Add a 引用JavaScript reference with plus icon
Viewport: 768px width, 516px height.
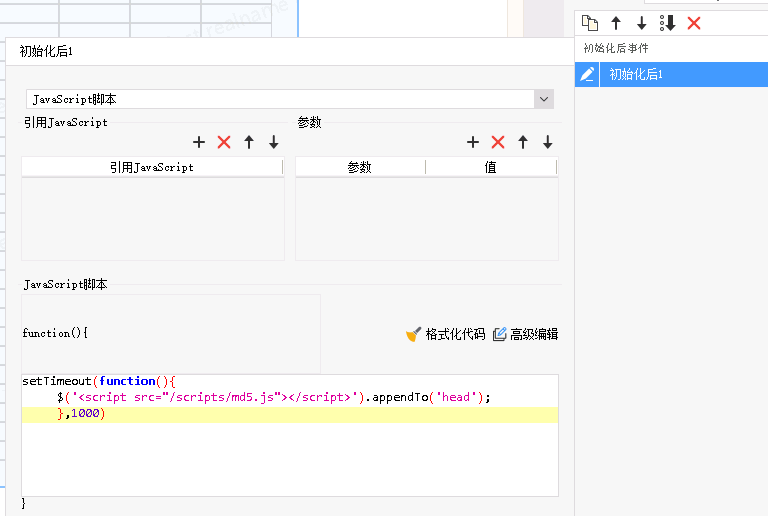[199, 142]
